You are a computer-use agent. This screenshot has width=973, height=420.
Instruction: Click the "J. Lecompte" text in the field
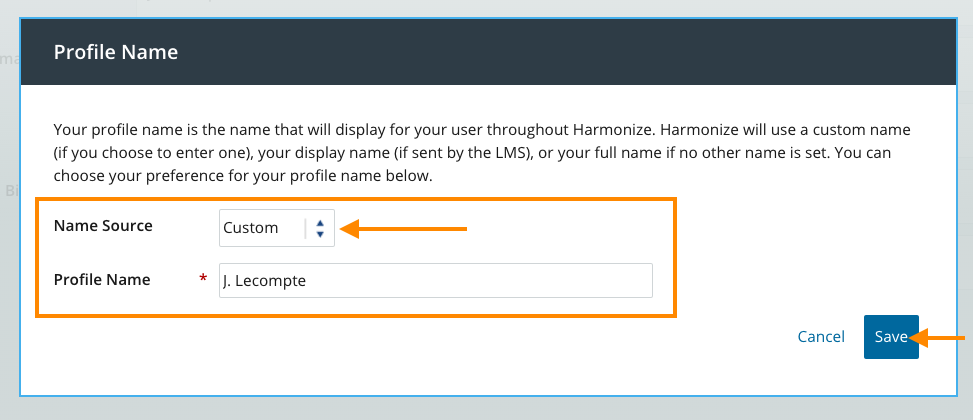coord(265,281)
